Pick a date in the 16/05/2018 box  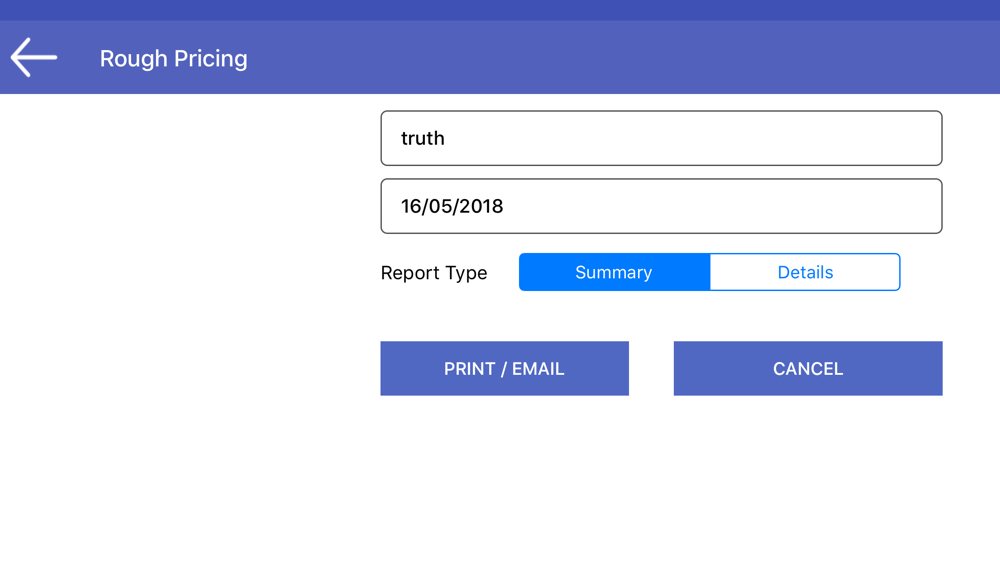(661, 206)
